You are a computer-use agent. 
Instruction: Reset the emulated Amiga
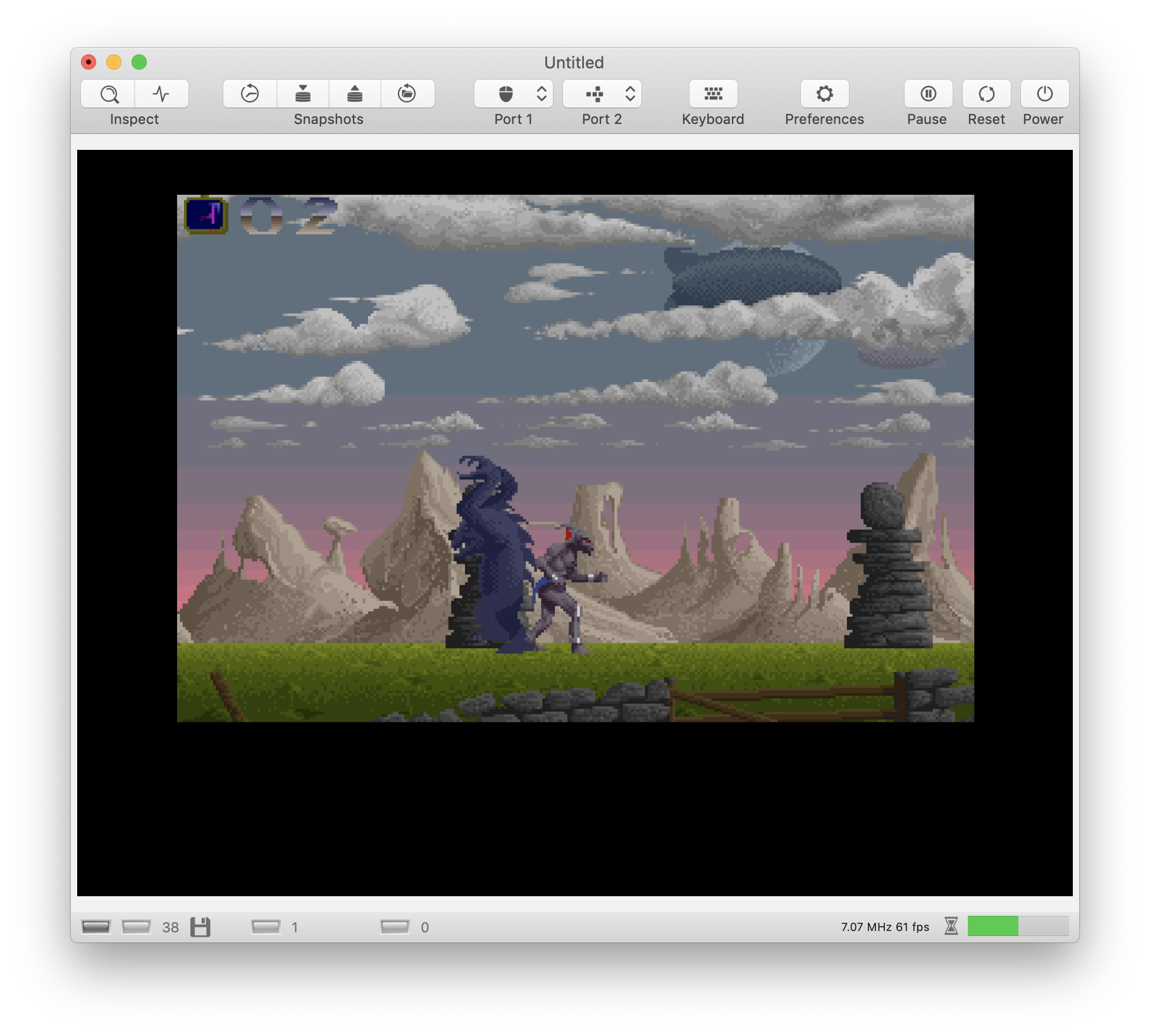coord(986,94)
